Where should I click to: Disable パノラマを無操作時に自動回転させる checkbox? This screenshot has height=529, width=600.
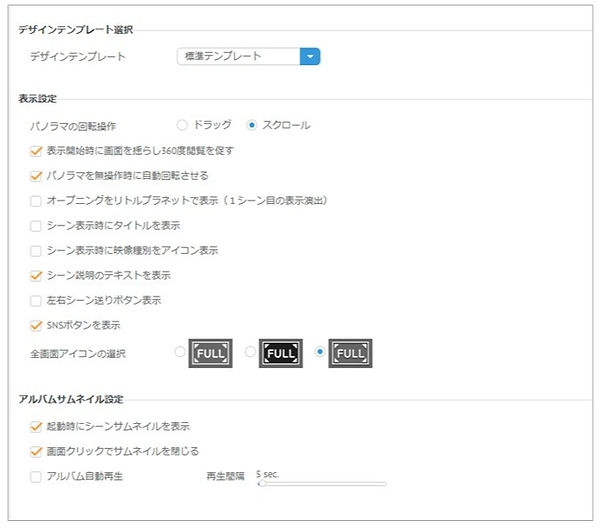pyautogui.click(x=36, y=175)
